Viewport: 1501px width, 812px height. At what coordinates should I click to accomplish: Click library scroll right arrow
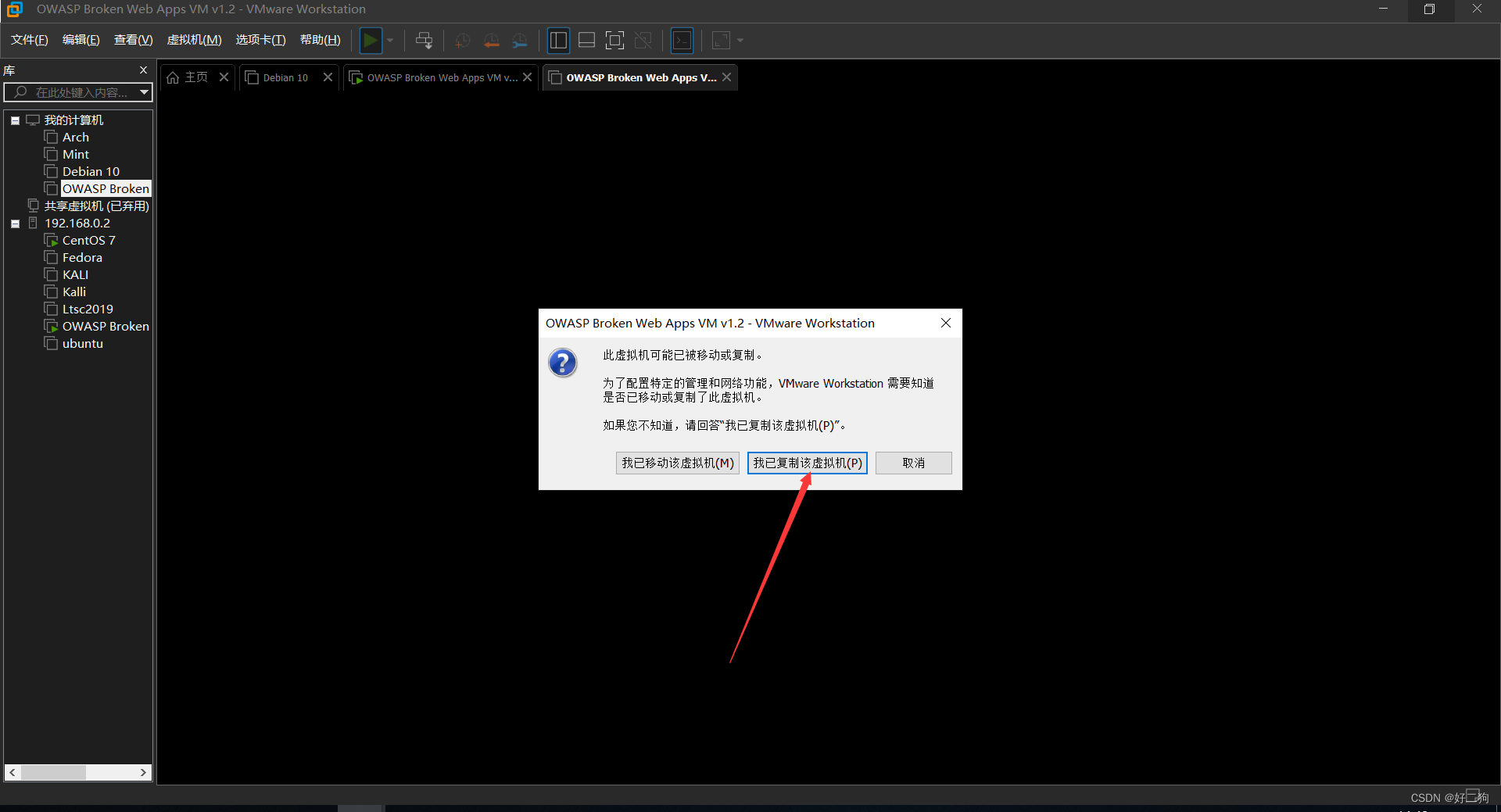click(x=143, y=773)
